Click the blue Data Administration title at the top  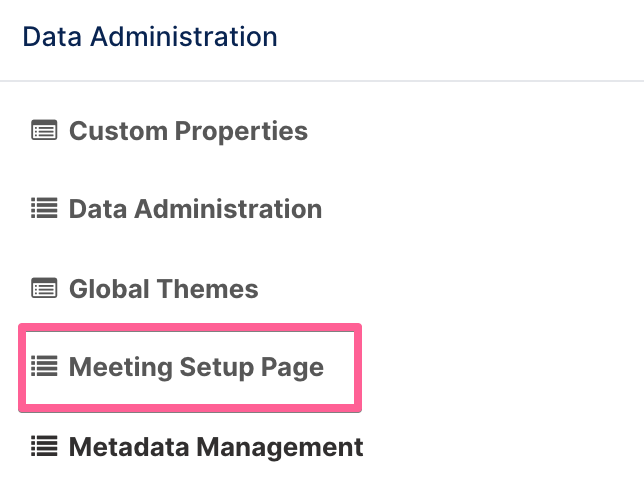[x=150, y=37]
